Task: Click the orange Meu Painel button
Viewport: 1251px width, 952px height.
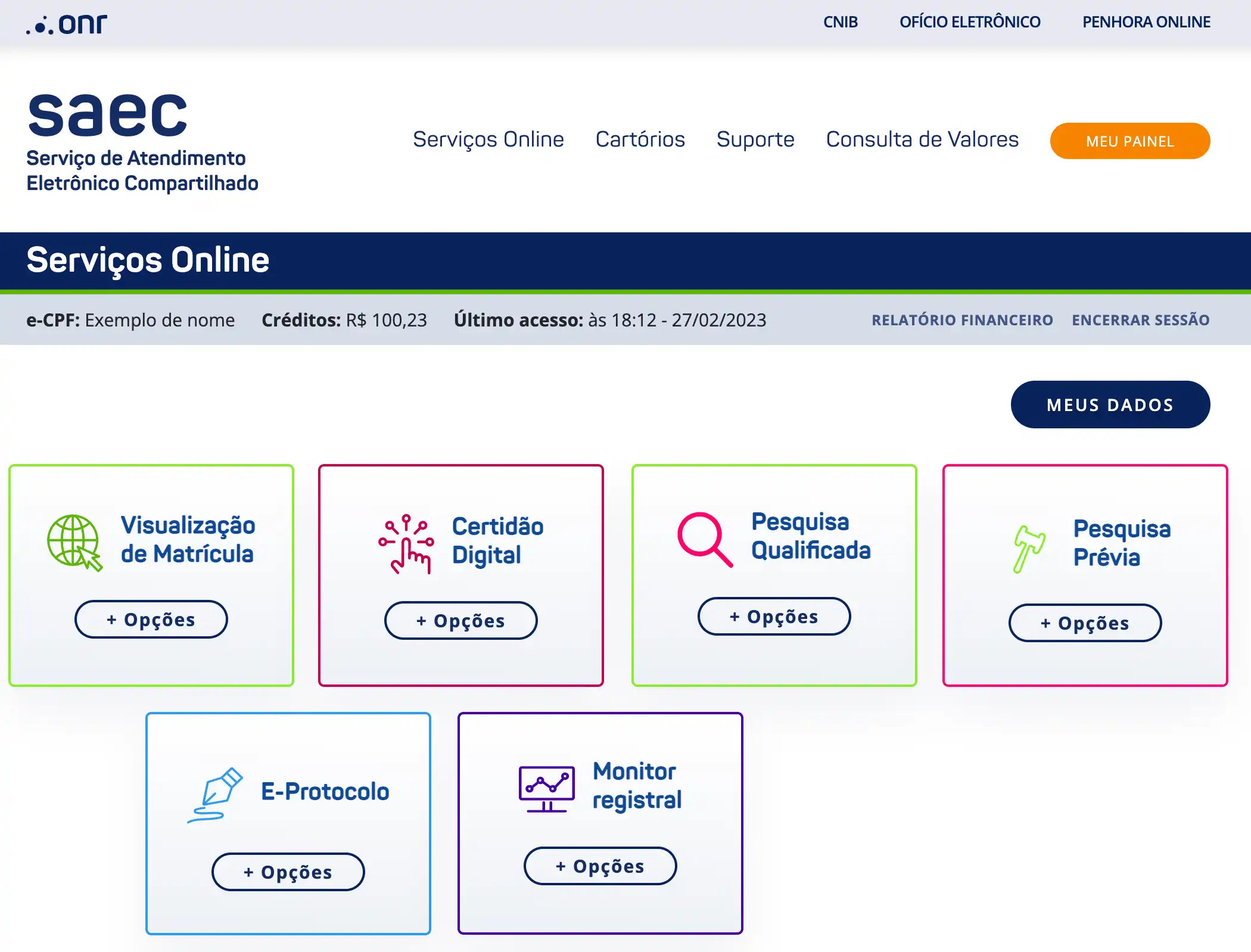Action: coord(1129,141)
